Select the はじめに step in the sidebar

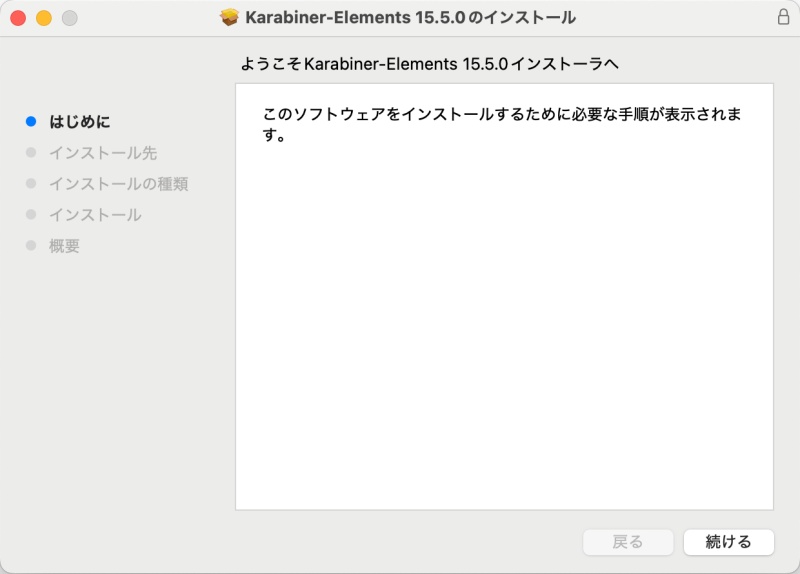click(x=80, y=122)
